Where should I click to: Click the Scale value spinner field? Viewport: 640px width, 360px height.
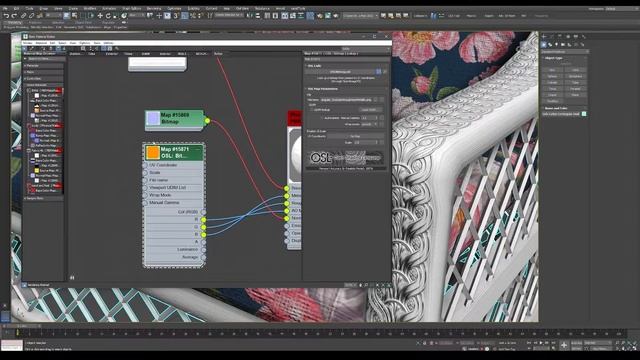pyautogui.click(x=365, y=142)
